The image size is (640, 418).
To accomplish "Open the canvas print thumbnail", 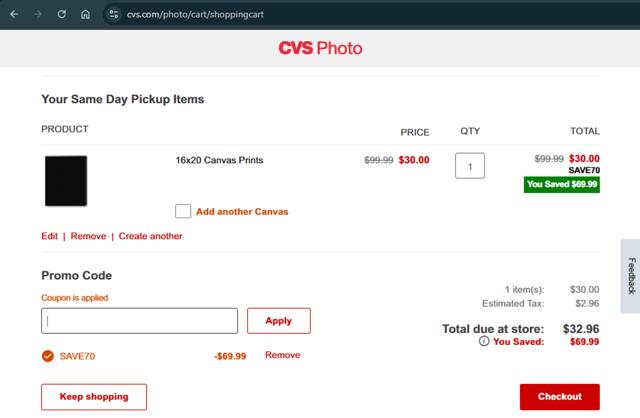I will tap(66, 181).
